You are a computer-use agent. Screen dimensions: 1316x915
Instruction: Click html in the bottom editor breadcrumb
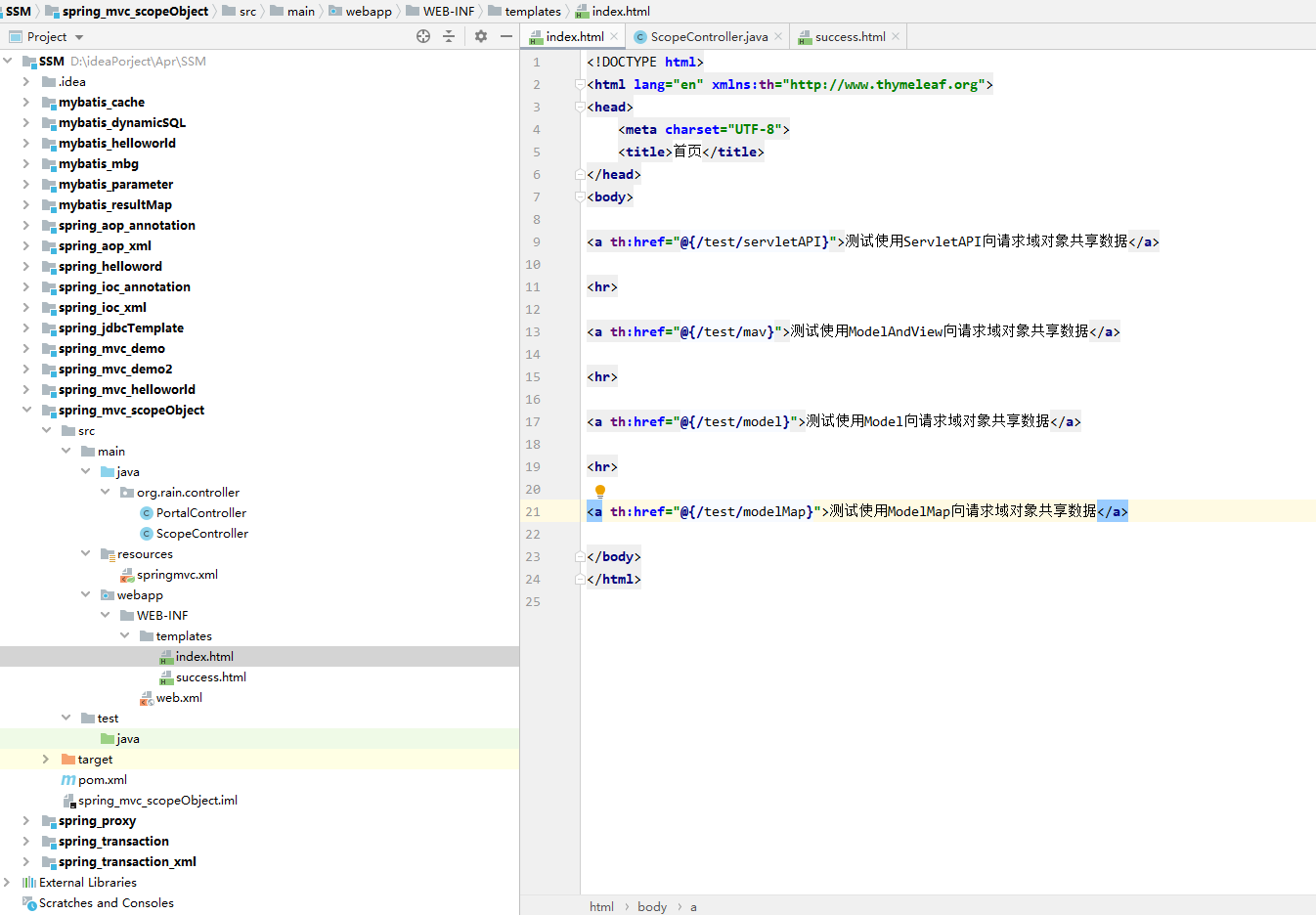tap(601, 906)
